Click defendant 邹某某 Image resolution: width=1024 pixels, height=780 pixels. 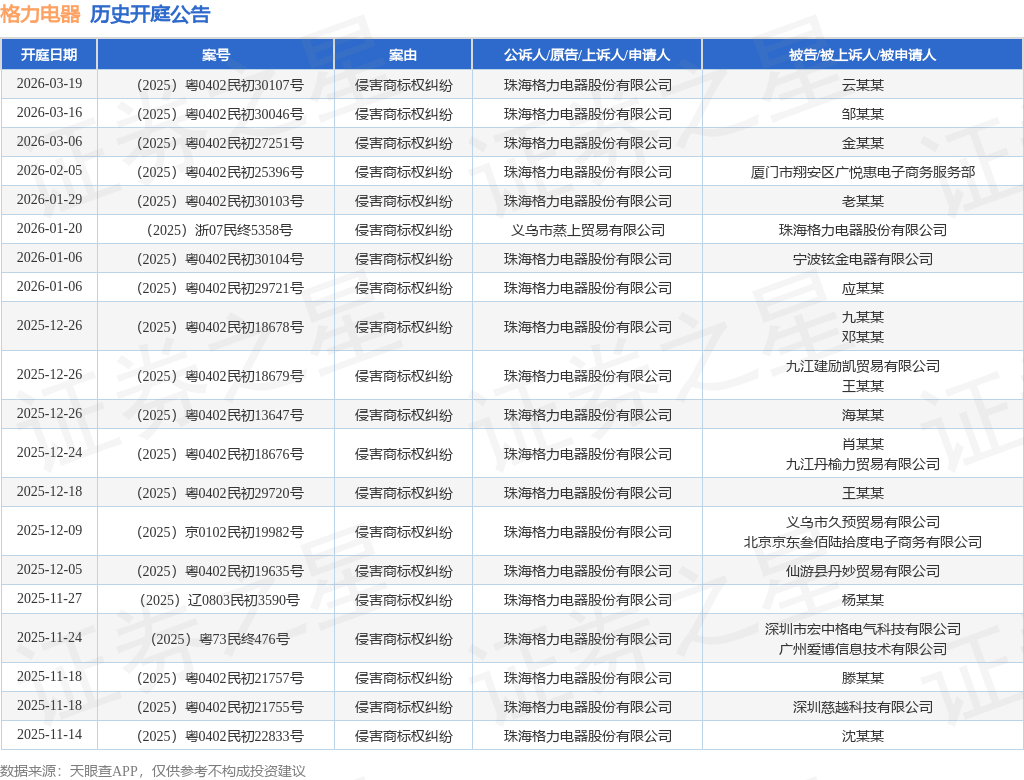(863, 114)
